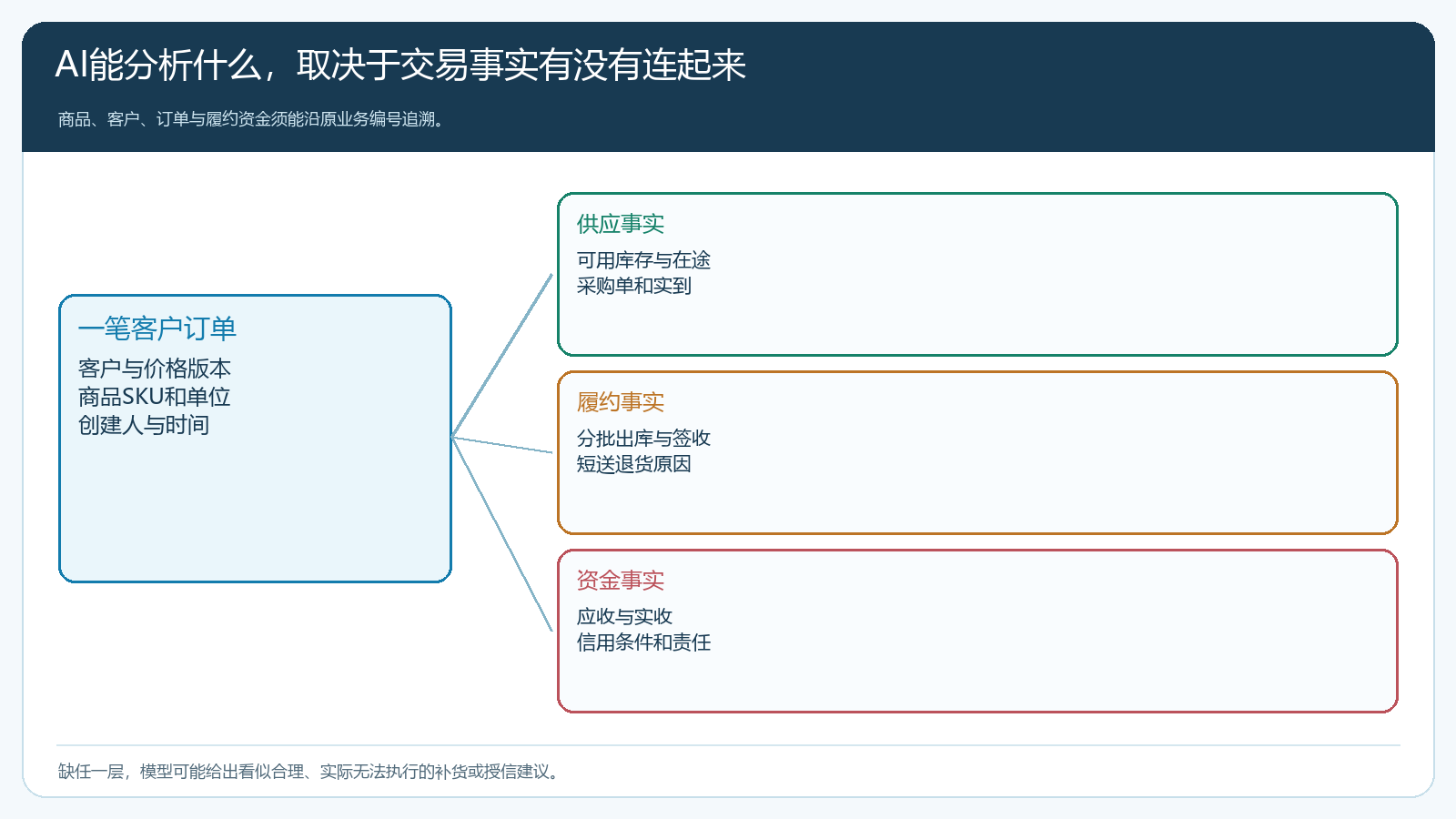The image size is (1456, 819).
Task: Select the connector line to 资金事实 card
Action: click(502, 534)
